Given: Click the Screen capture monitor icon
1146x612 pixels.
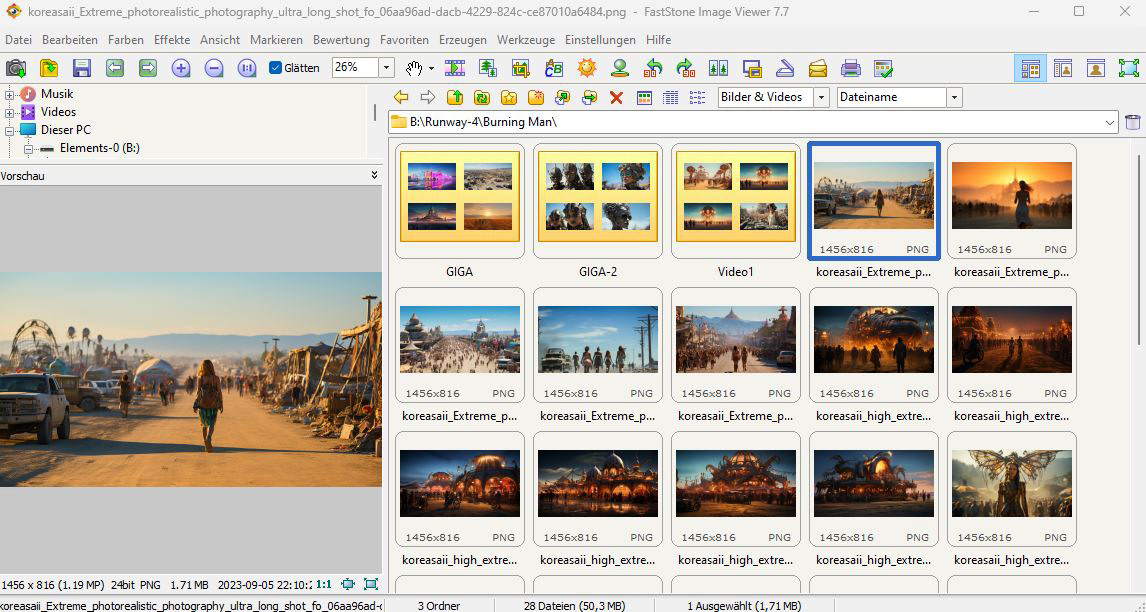Looking at the screenshot, I should tap(752, 68).
